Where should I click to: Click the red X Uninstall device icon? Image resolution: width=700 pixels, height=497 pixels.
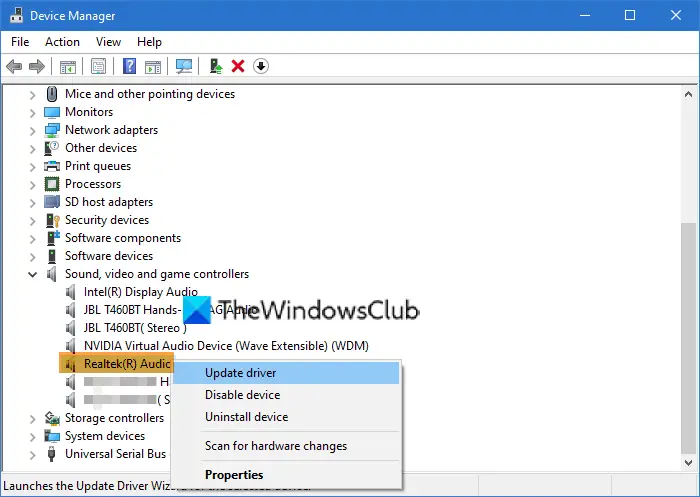[x=238, y=66]
